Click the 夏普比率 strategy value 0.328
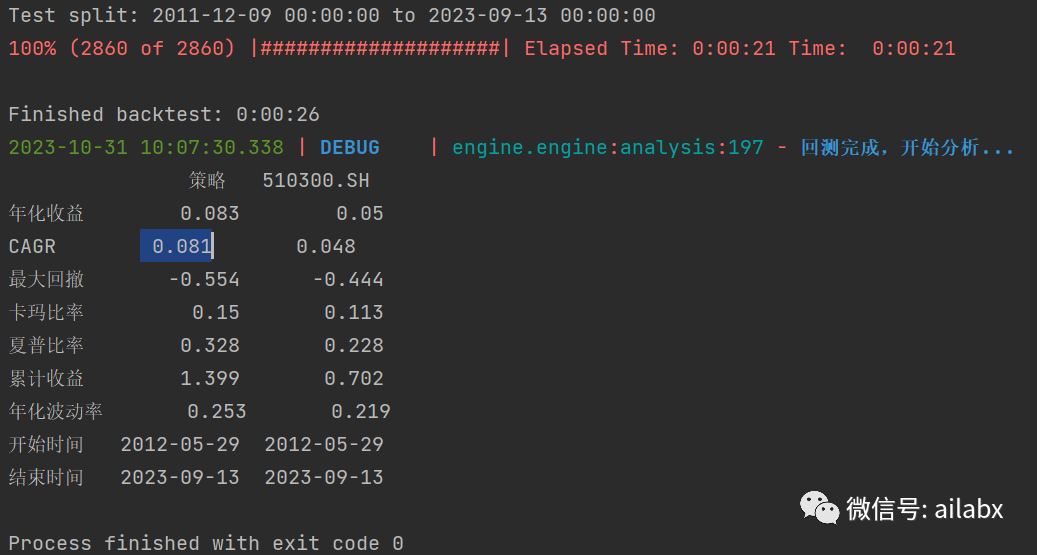 point(210,345)
